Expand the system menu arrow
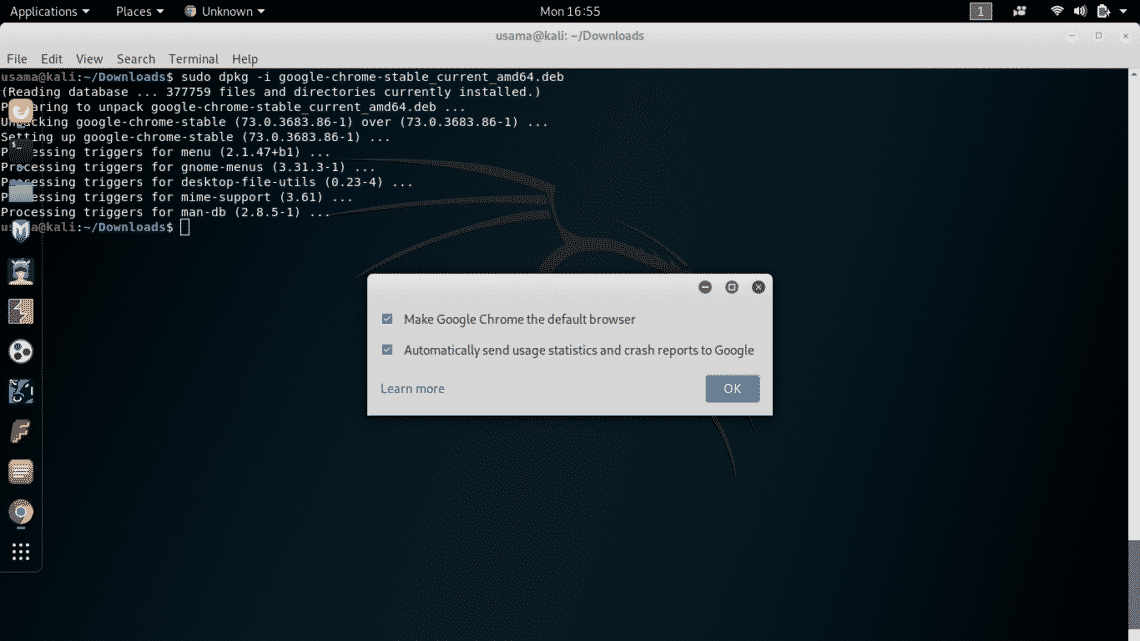Image resolution: width=1140 pixels, height=641 pixels. tap(1123, 11)
